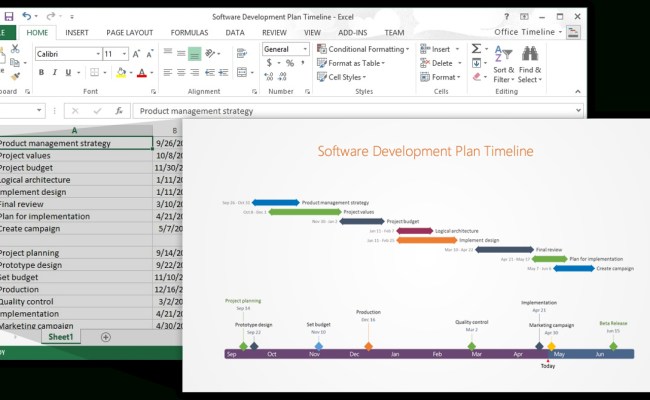The height and width of the screenshot is (400, 650).
Task: Click the Office Timeline account button
Action: click(528, 32)
